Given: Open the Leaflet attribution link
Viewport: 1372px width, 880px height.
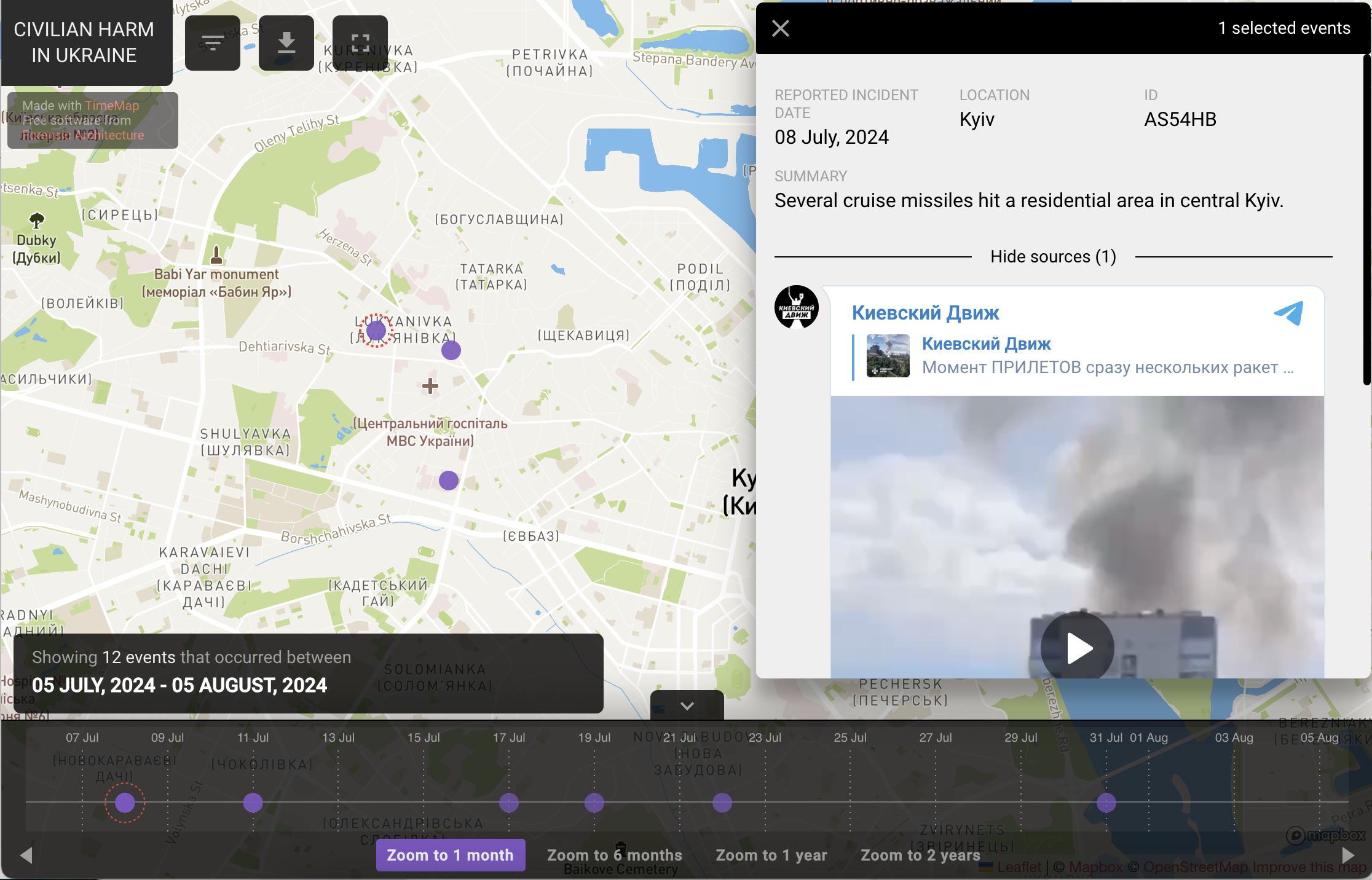Looking at the screenshot, I should click(1019, 867).
